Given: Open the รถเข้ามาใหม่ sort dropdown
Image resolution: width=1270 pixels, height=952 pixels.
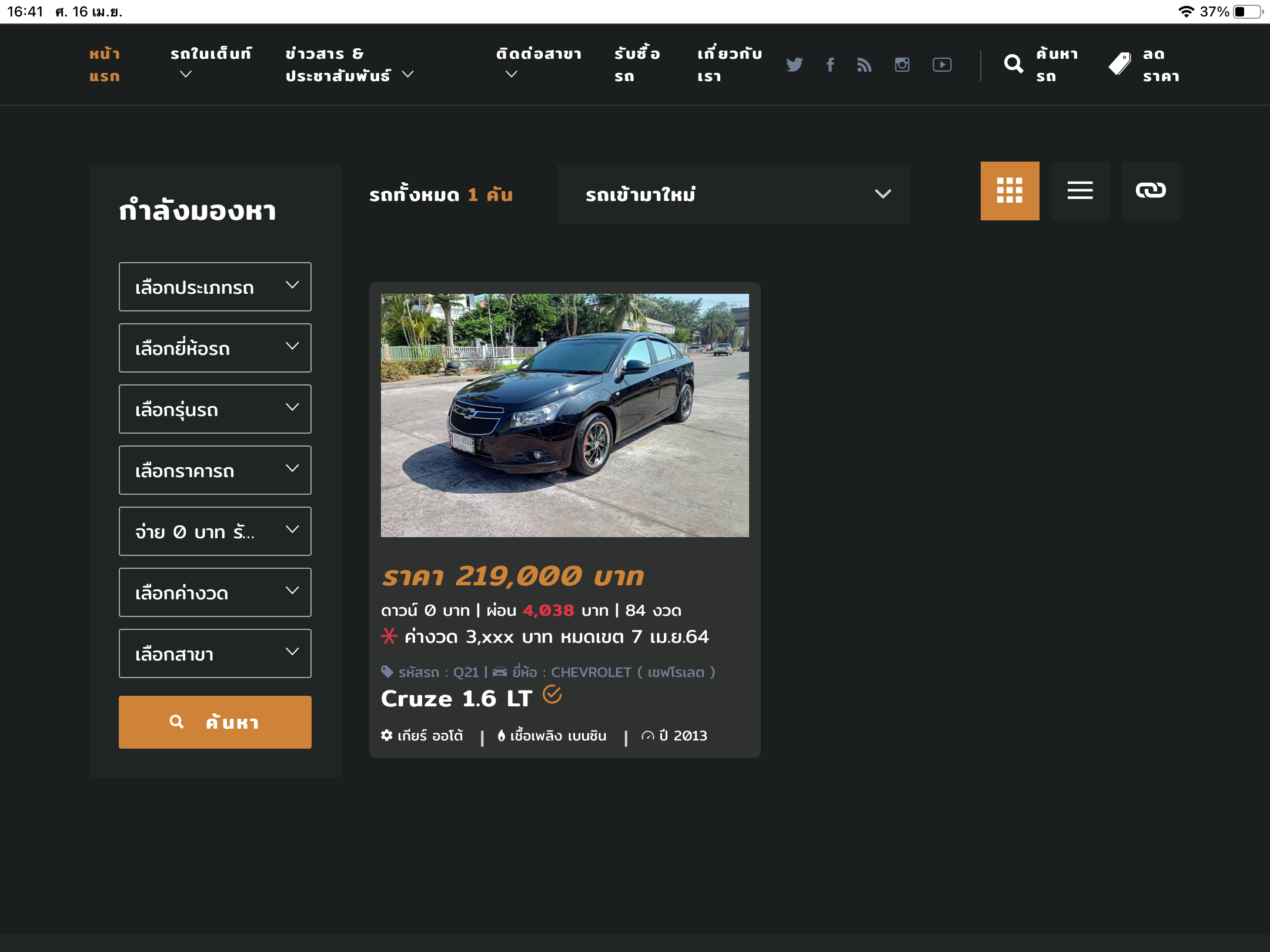Looking at the screenshot, I should 733,194.
